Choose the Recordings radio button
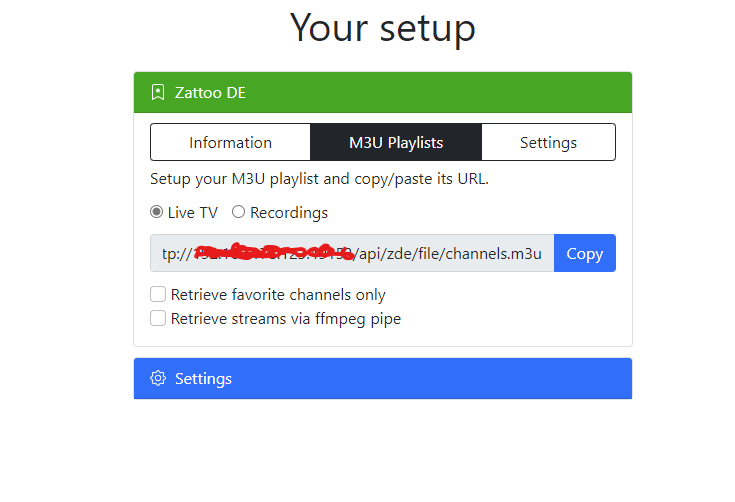This screenshot has width=735, height=502. 238,212
